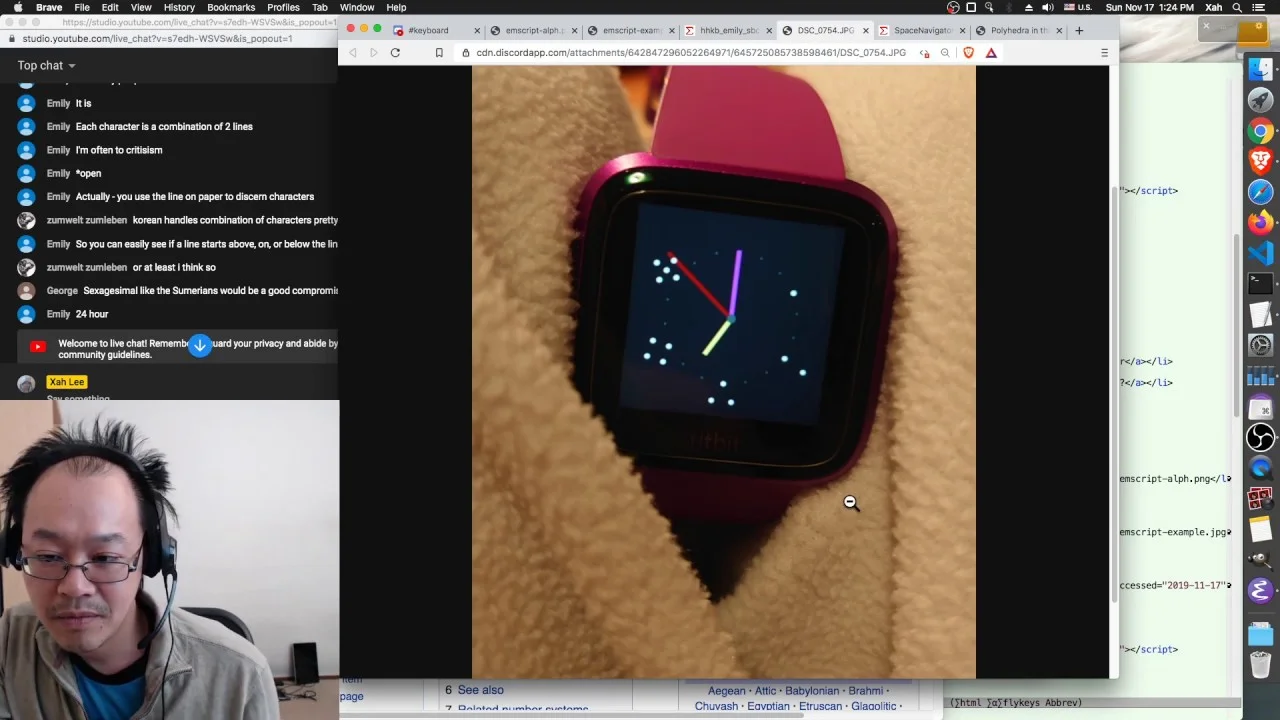The height and width of the screenshot is (720, 1280).
Task: Go back in Brave browser
Action: coord(352,52)
